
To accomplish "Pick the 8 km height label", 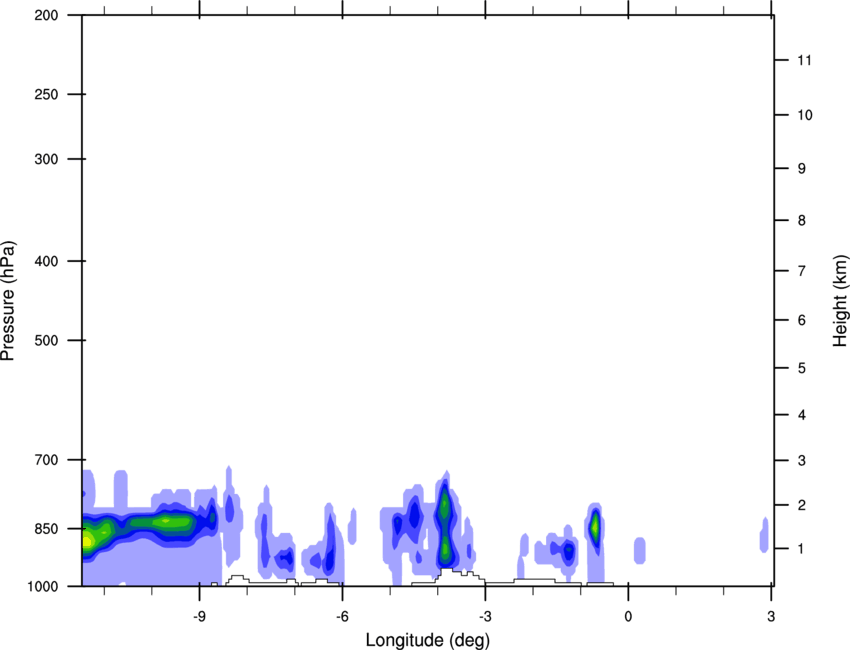I will (802, 221).
